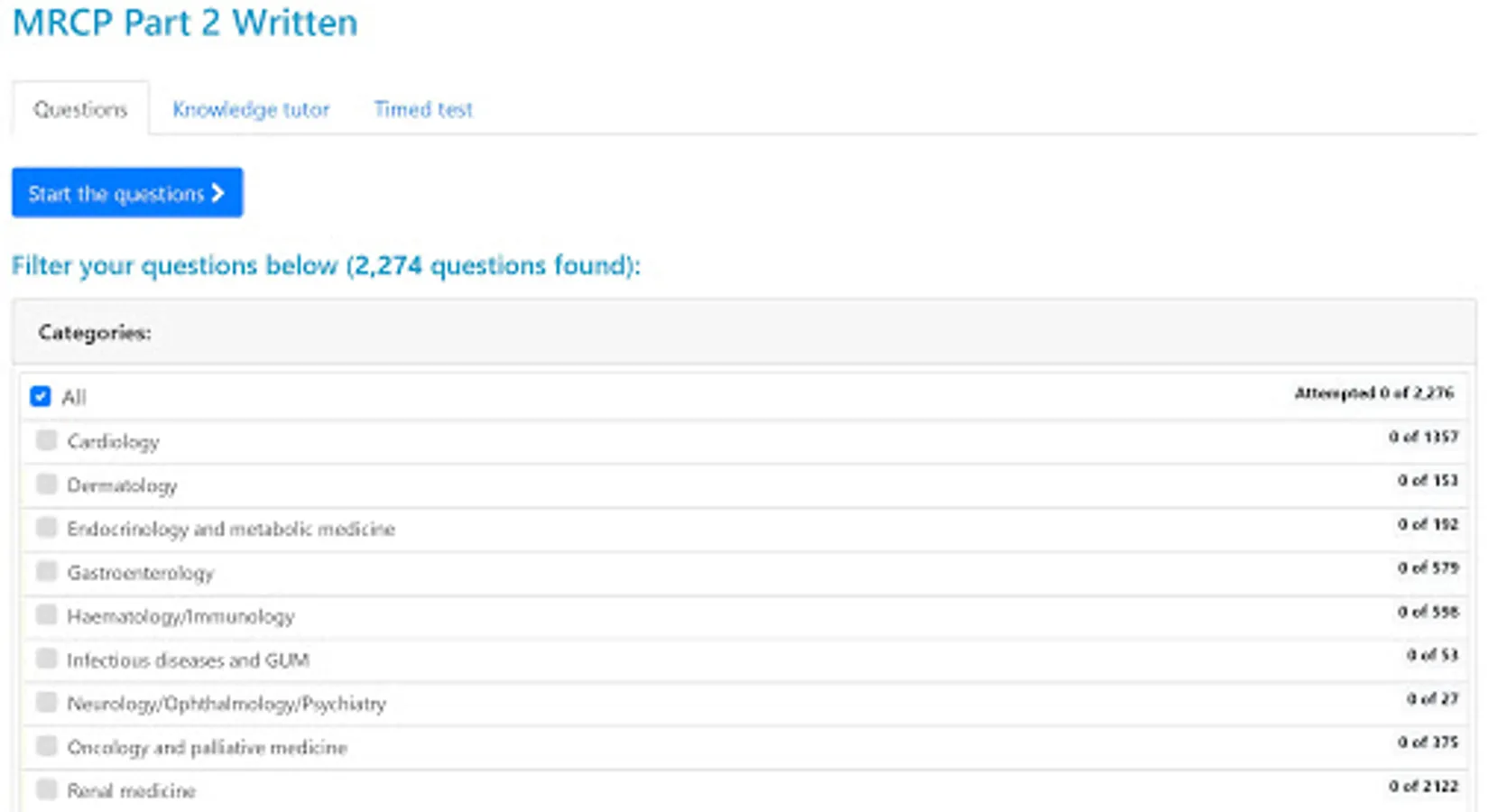Click the Start the questions button
This screenshot has height=812, width=1507.
(x=126, y=193)
